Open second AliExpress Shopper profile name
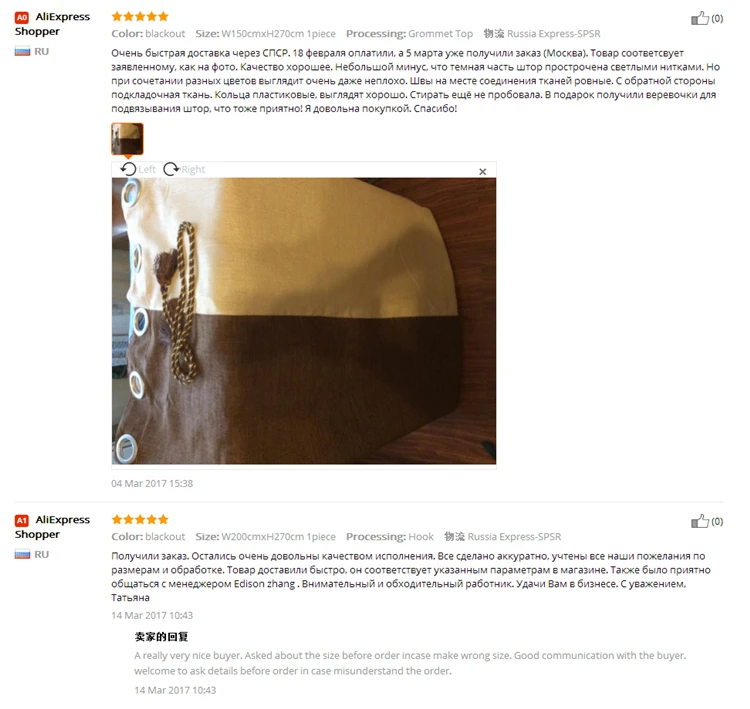The width and height of the screenshot is (750, 709). tap(52, 527)
